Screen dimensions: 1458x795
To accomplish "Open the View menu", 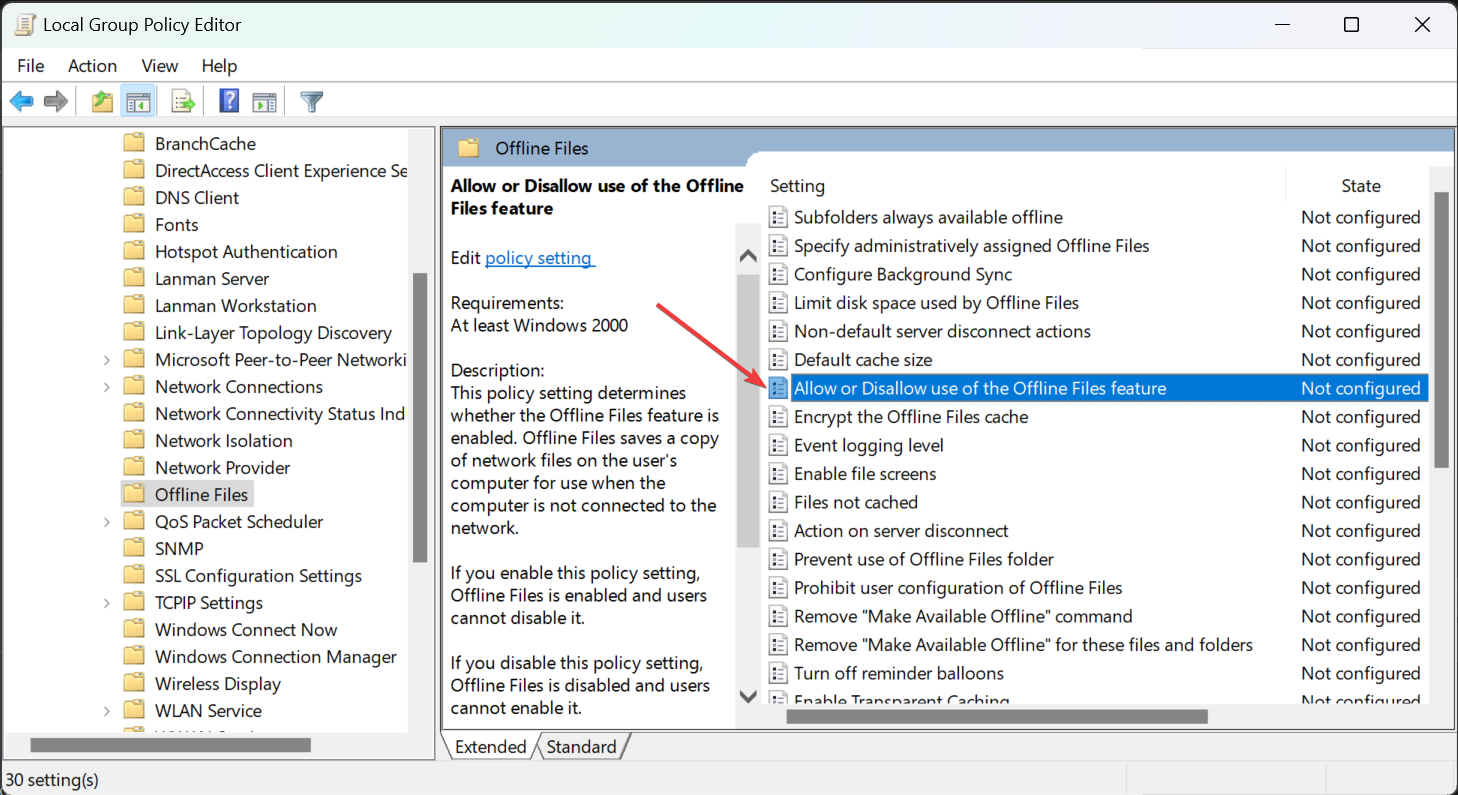I will (x=160, y=65).
